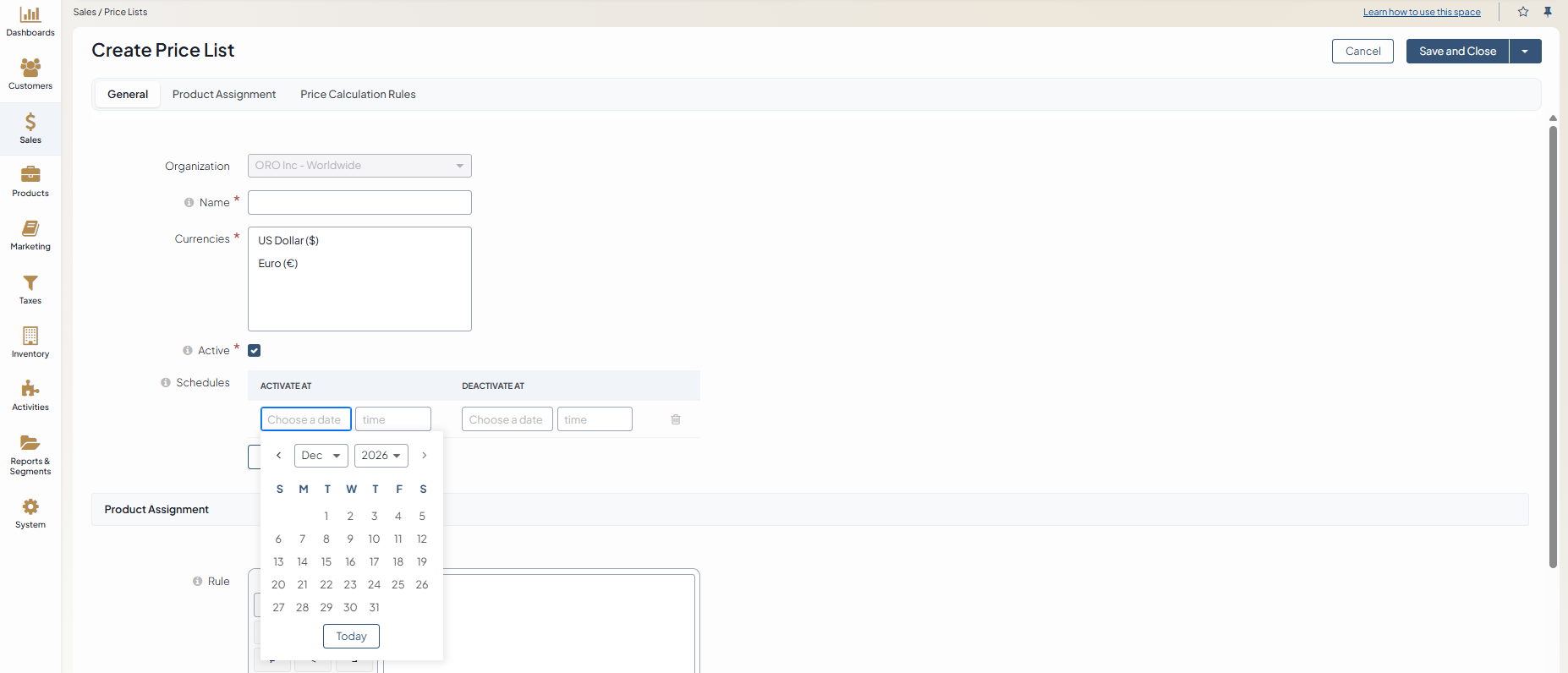Select US Dollar ($) in Currencies list
This screenshot has width=1568, height=673.
coord(288,241)
